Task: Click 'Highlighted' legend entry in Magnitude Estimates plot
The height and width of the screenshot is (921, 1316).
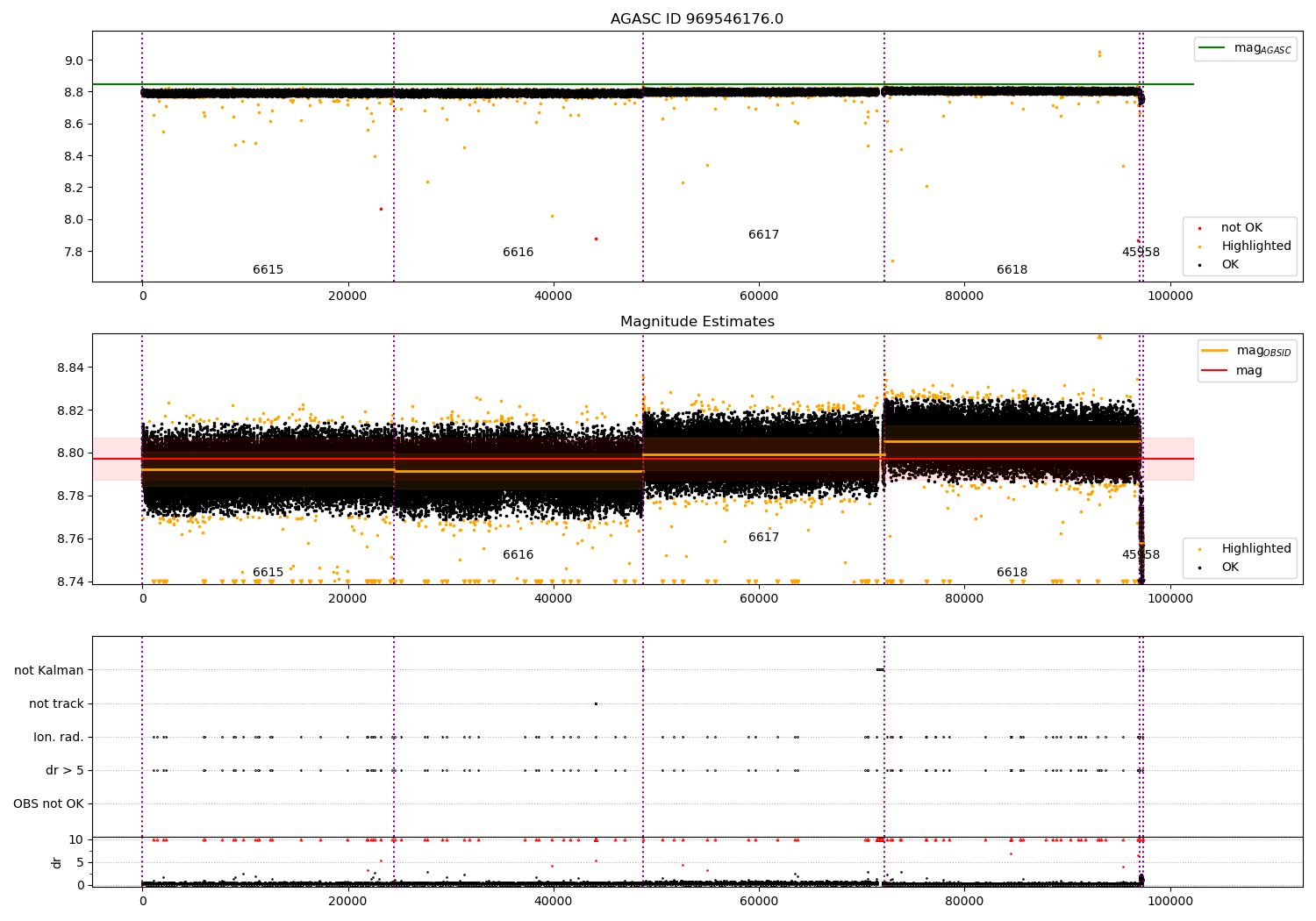Action: coord(1245,549)
